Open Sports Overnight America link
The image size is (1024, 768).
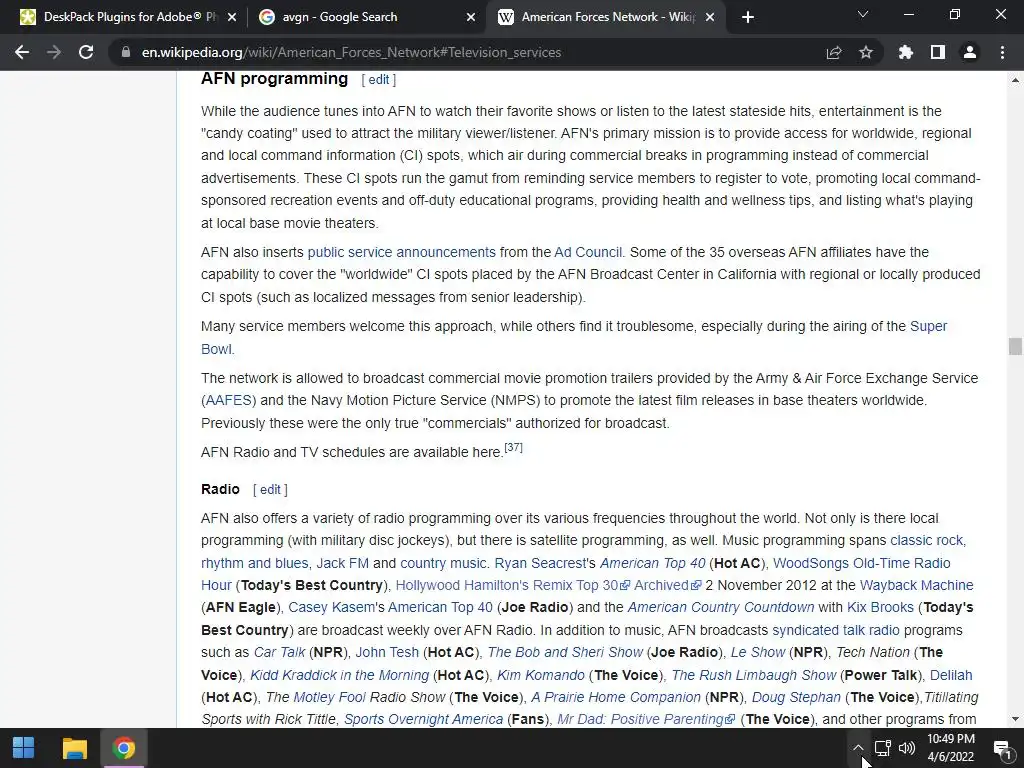tap(423, 720)
